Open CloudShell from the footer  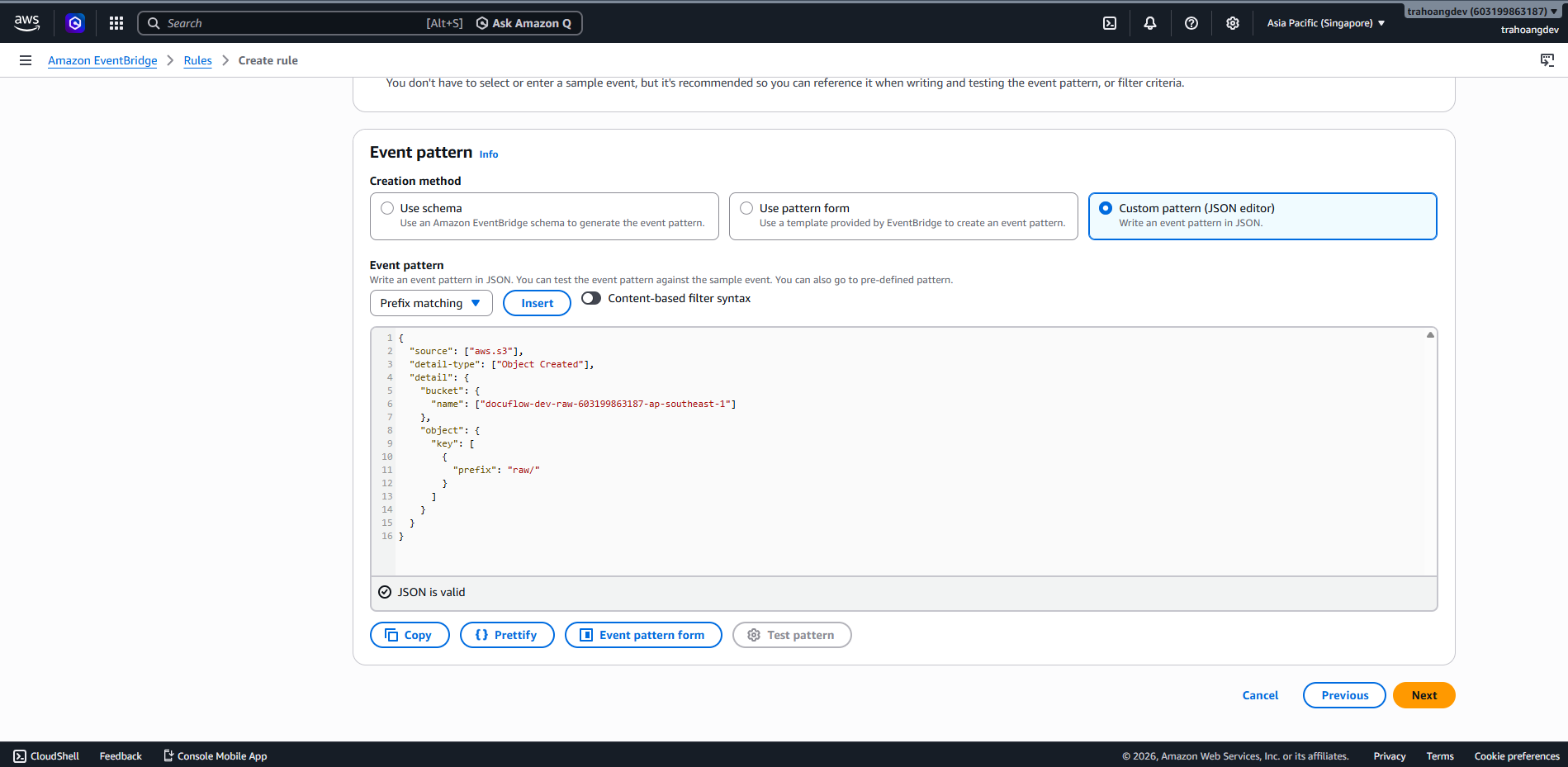click(46, 755)
